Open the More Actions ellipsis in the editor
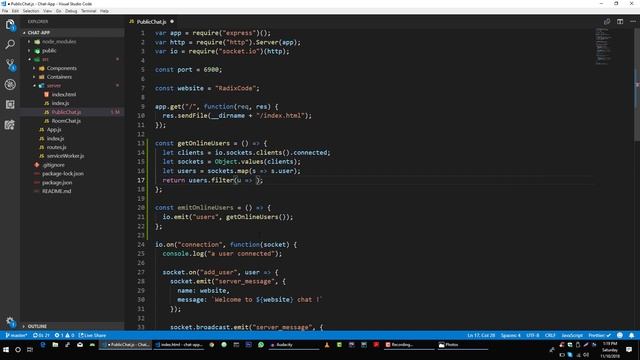 click(633, 22)
